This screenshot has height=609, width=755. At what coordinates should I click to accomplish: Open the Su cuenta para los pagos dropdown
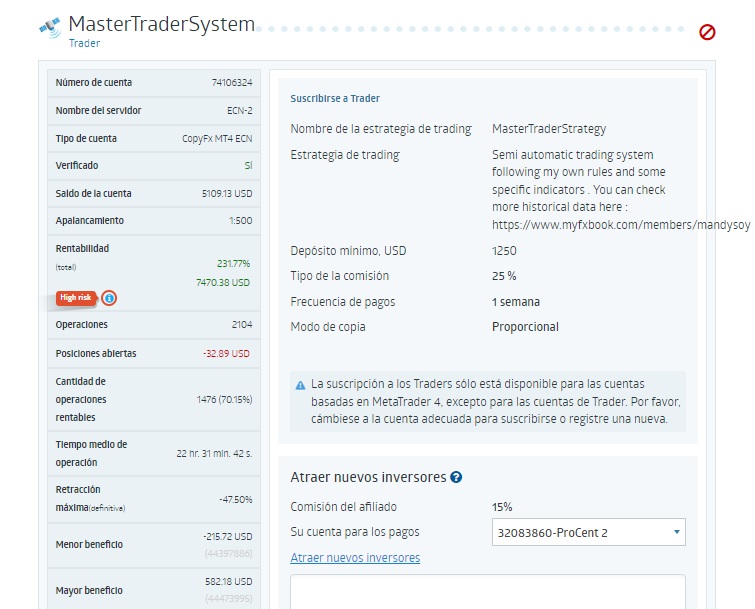pos(588,532)
